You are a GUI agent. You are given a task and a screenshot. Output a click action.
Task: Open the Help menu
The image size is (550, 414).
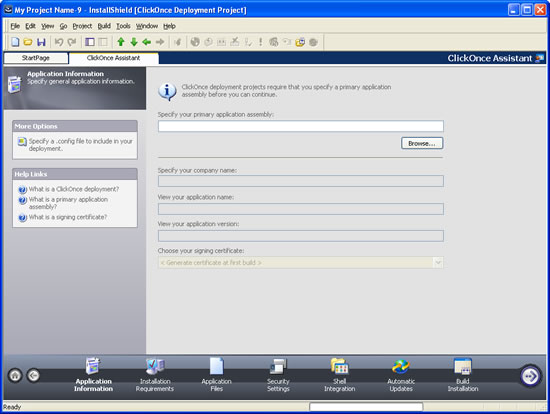(169, 26)
